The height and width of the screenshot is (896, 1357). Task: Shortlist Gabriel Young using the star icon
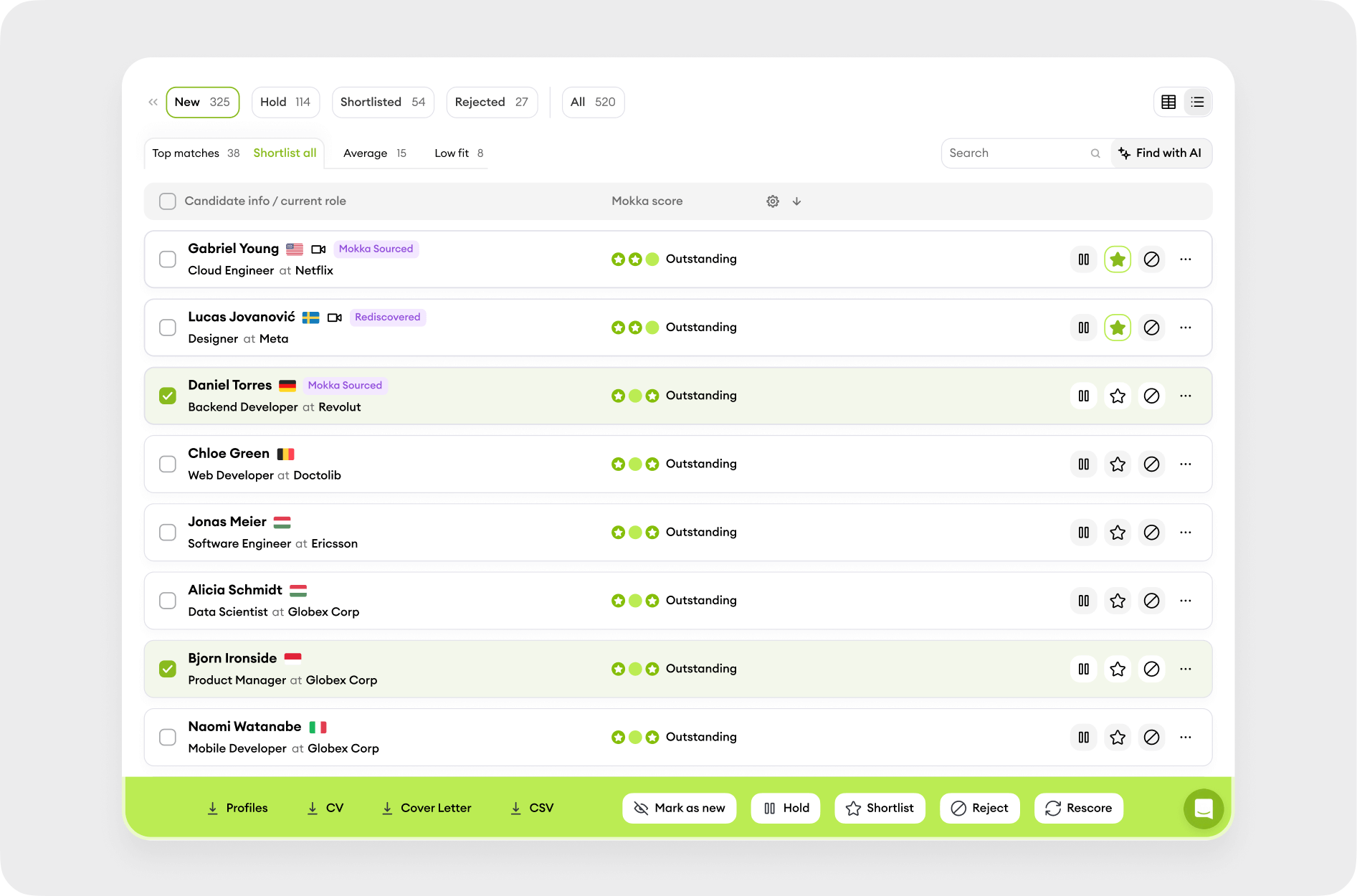(x=1118, y=259)
